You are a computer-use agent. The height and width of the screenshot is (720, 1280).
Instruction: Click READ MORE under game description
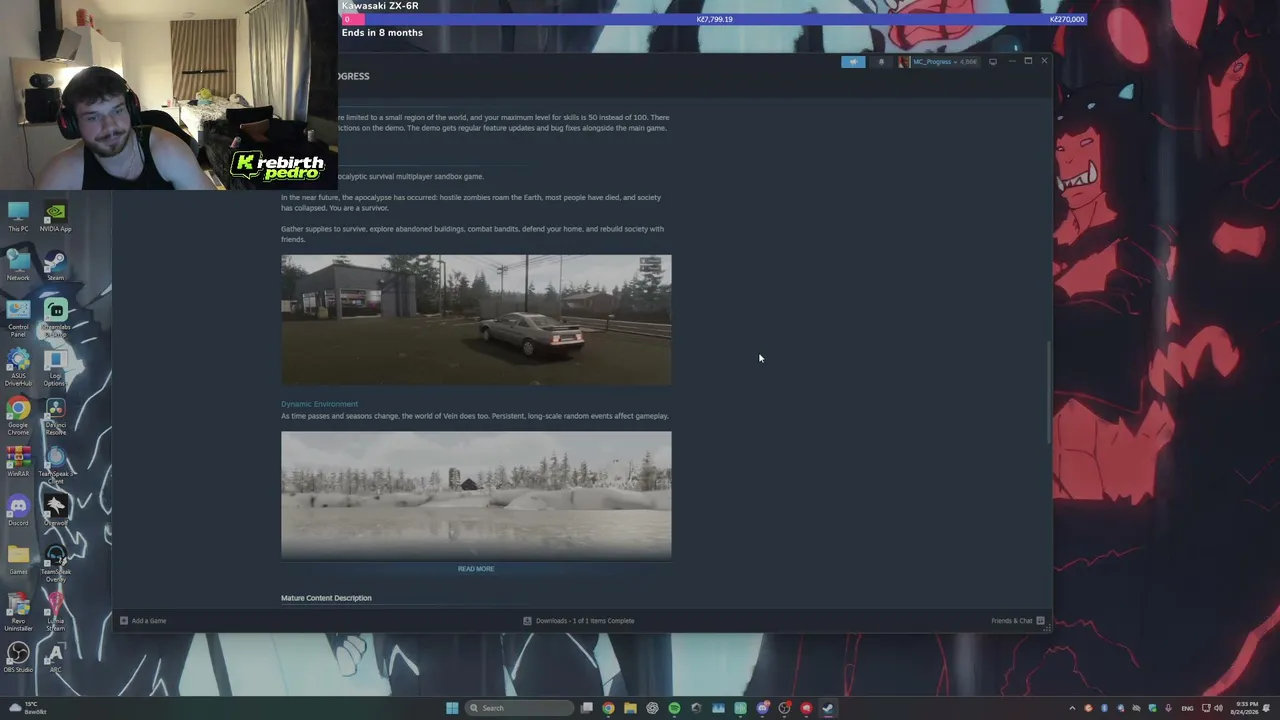(x=476, y=569)
